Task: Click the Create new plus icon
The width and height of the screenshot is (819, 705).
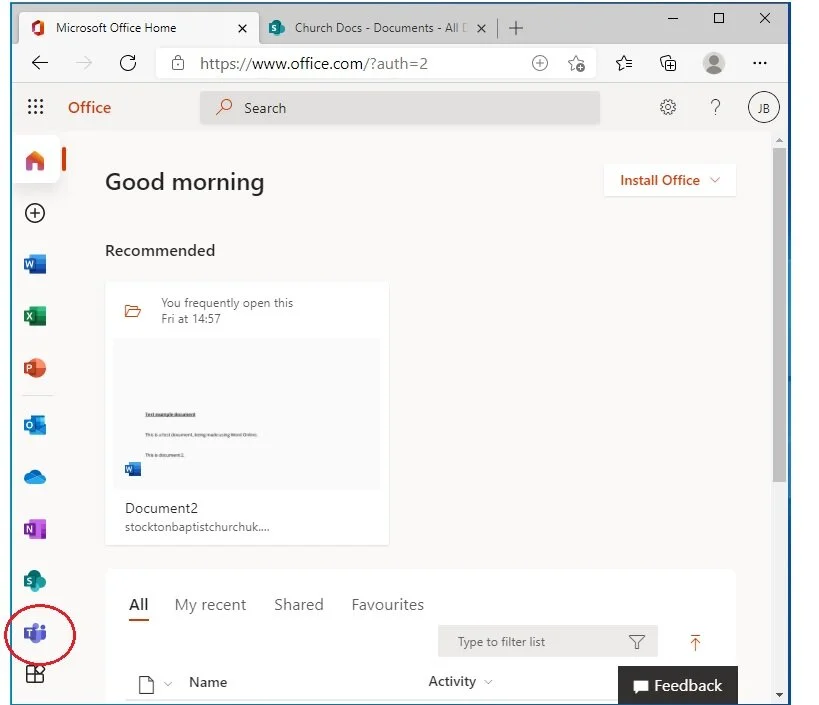Action: click(x=35, y=213)
